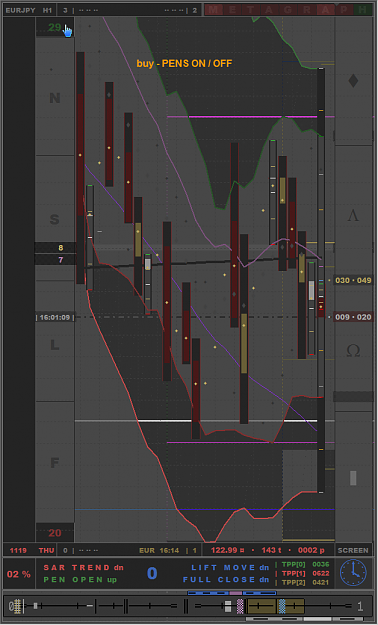Click the 02 % indicator box

tap(19, 574)
